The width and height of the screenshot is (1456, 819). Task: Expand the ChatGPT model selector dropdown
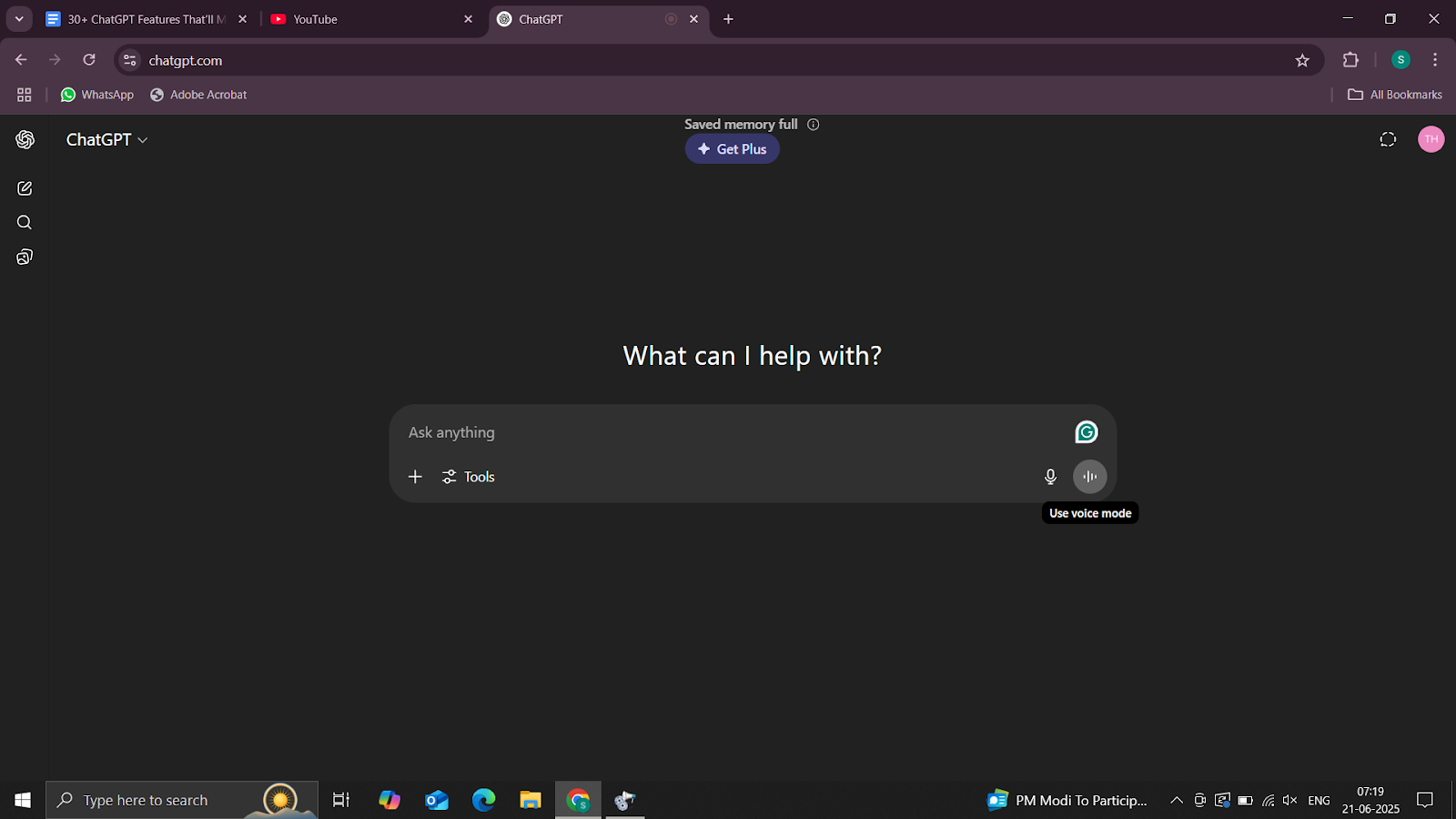pos(106,139)
